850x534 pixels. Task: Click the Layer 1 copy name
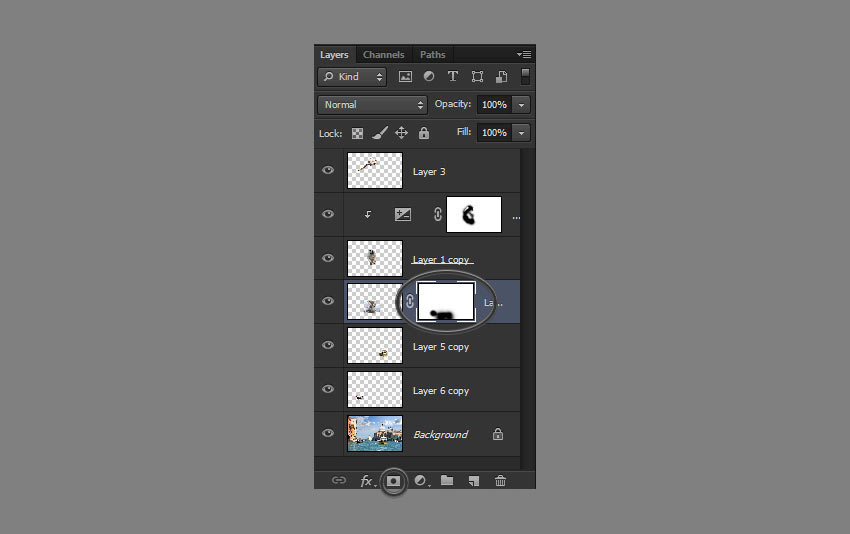tap(441, 260)
